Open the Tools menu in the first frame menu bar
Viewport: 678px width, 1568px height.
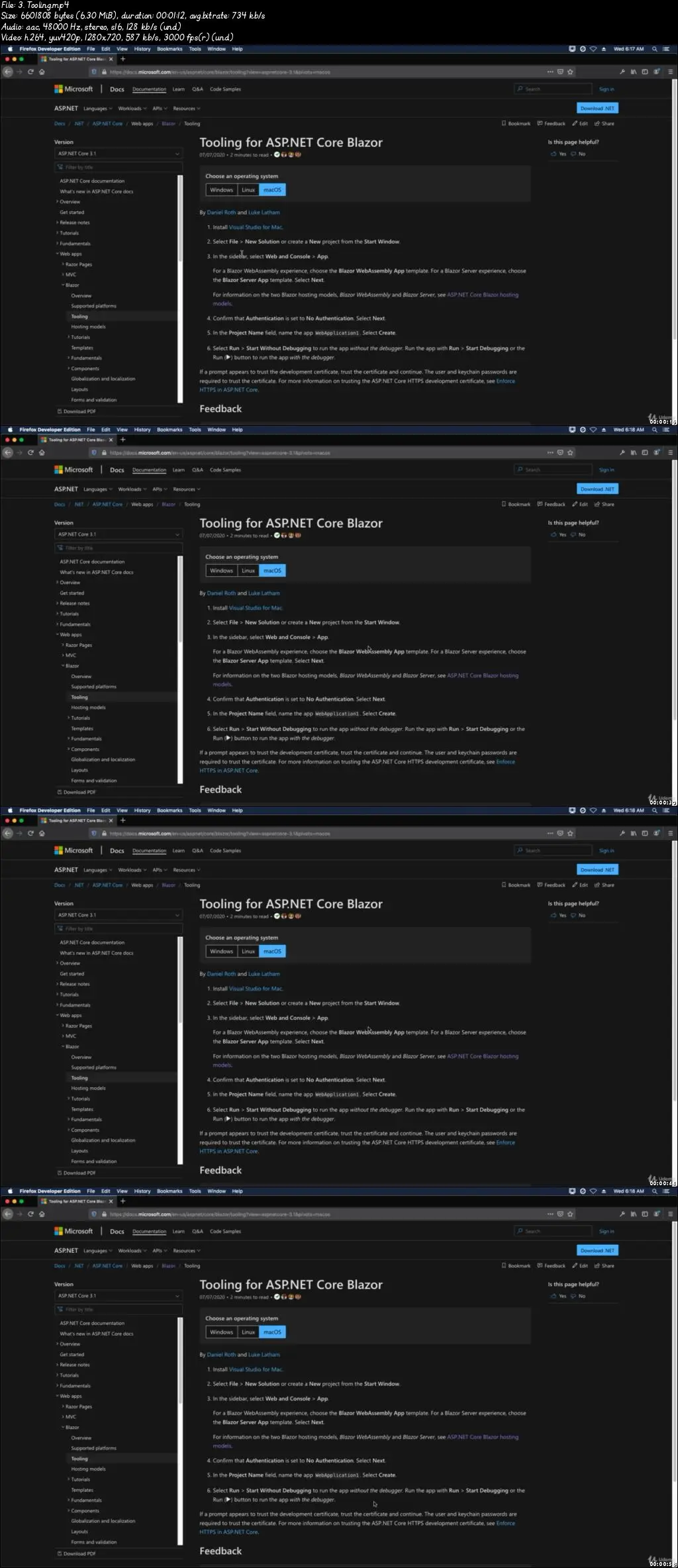click(x=195, y=49)
